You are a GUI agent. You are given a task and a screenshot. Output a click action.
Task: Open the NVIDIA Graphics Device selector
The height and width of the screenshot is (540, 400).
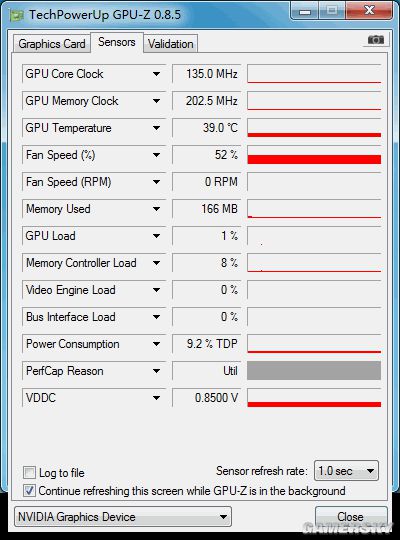click(x=123, y=517)
